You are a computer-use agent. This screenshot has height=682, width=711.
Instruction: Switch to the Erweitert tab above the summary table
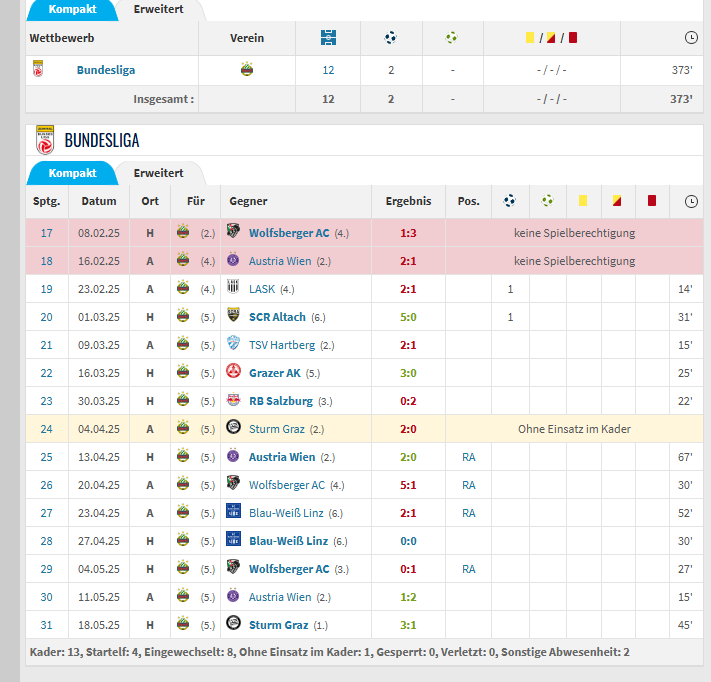158,9
